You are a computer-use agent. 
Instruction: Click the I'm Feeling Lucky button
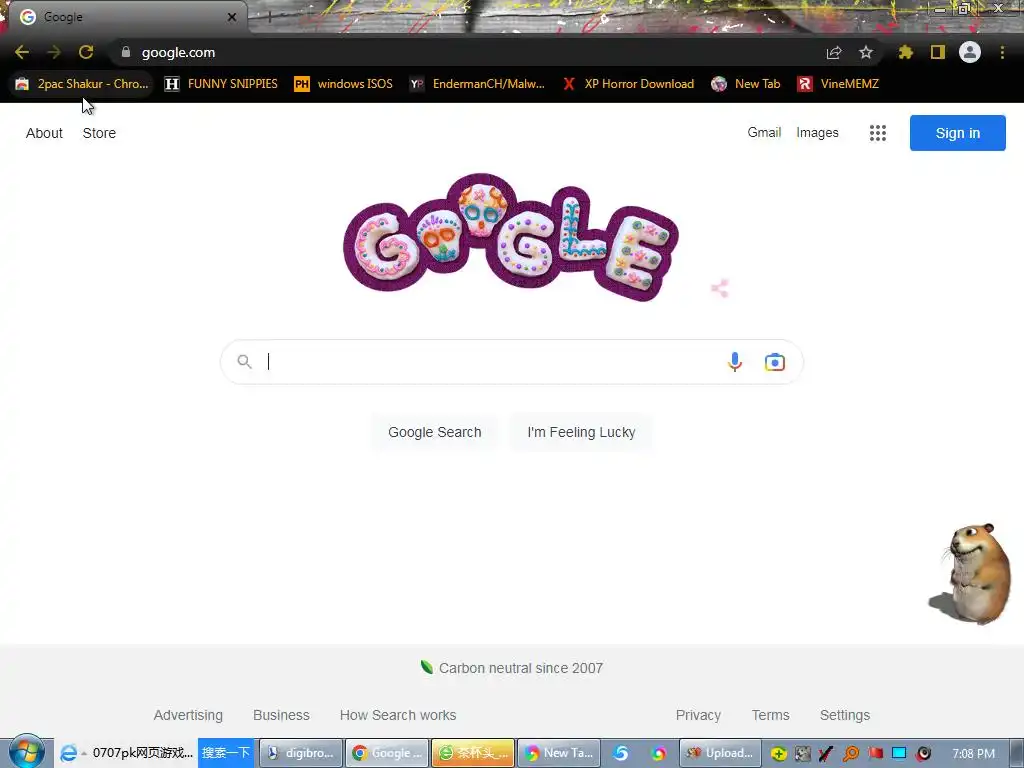click(x=581, y=432)
